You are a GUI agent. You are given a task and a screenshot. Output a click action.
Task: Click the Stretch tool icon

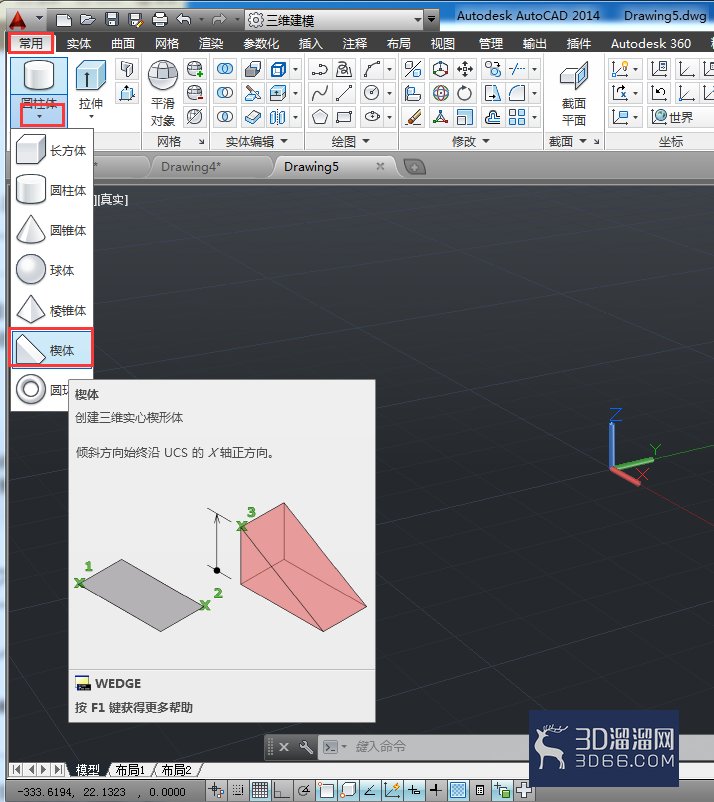click(493, 93)
